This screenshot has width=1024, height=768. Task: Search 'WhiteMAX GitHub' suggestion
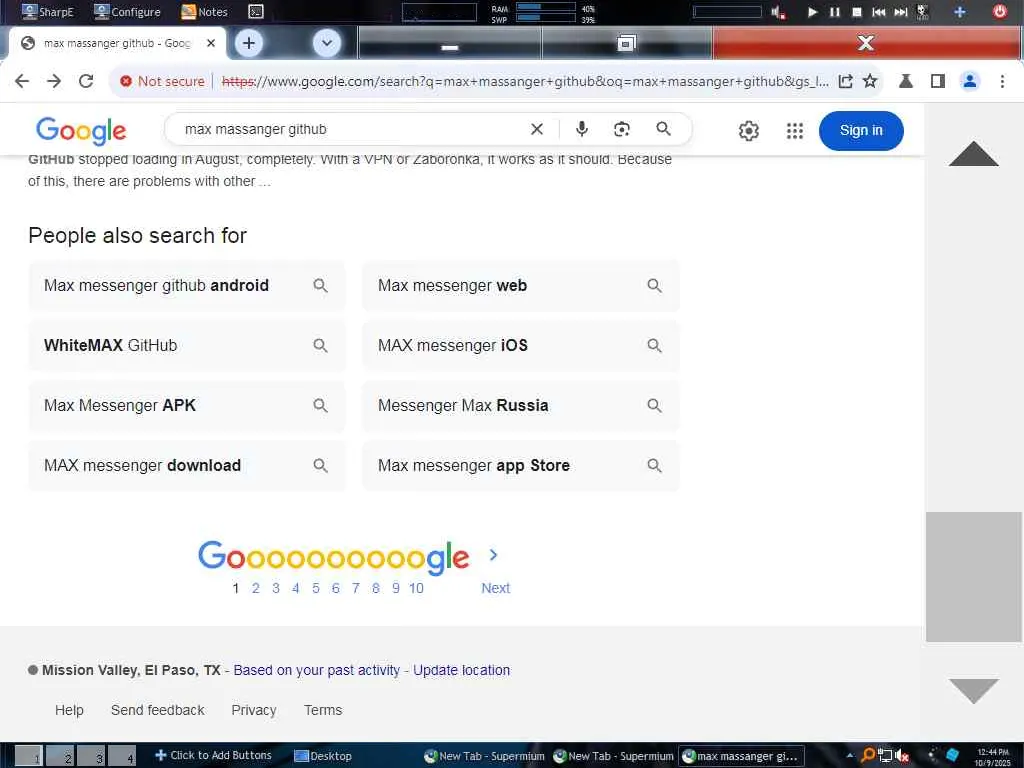click(x=186, y=345)
